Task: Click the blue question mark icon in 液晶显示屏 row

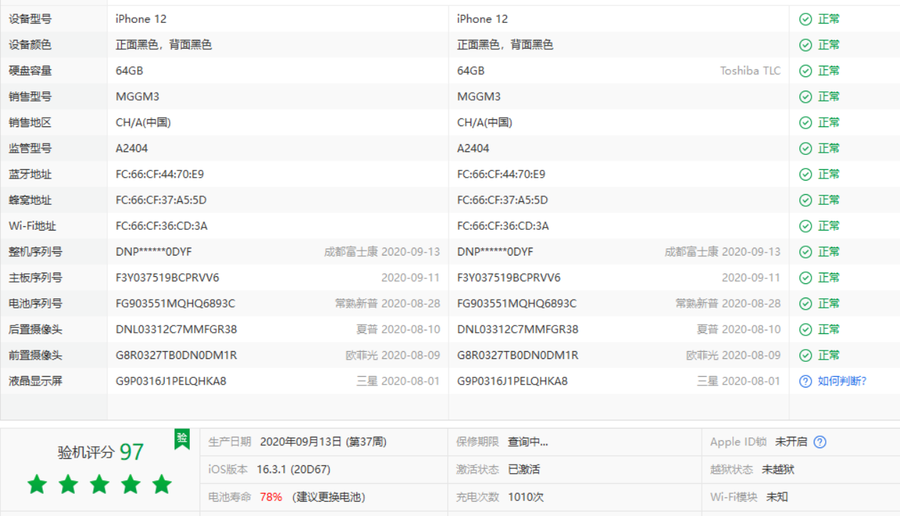Action: [805, 381]
